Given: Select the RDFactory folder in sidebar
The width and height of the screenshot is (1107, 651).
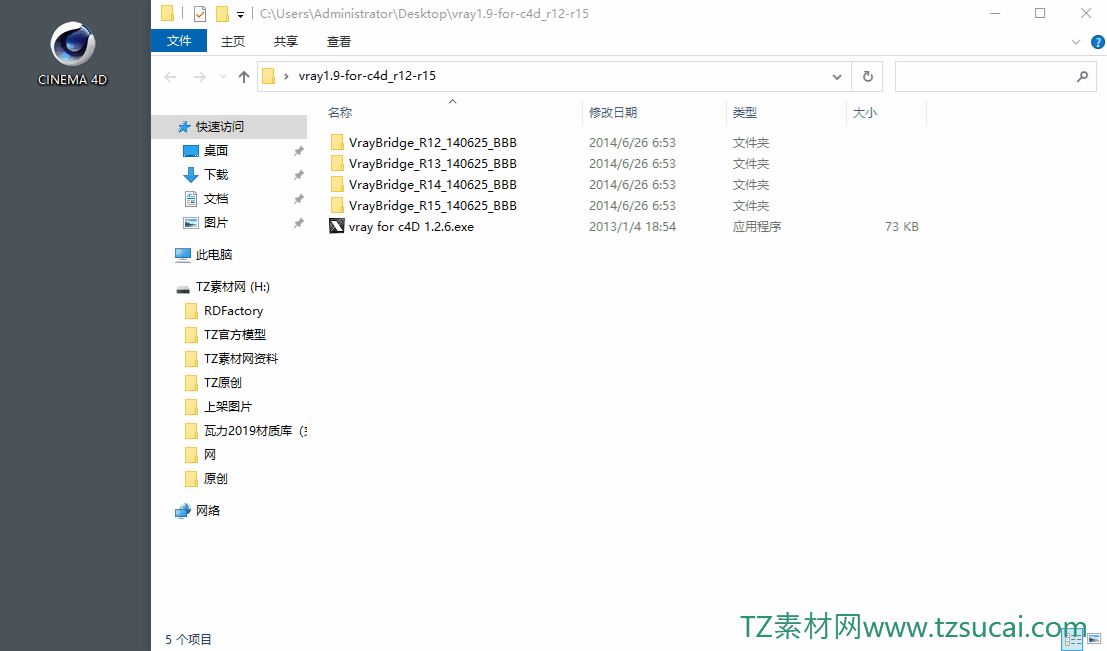Looking at the screenshot, I should 233,311.
